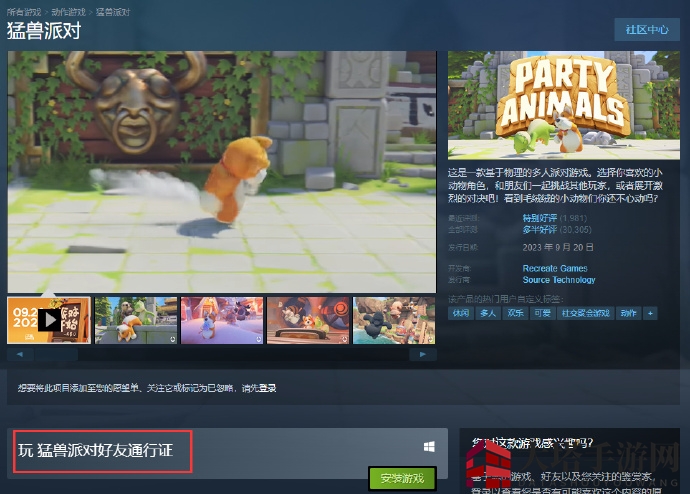Select the black gorilla beach screenshot thumbnail

[x=394, y=320]
